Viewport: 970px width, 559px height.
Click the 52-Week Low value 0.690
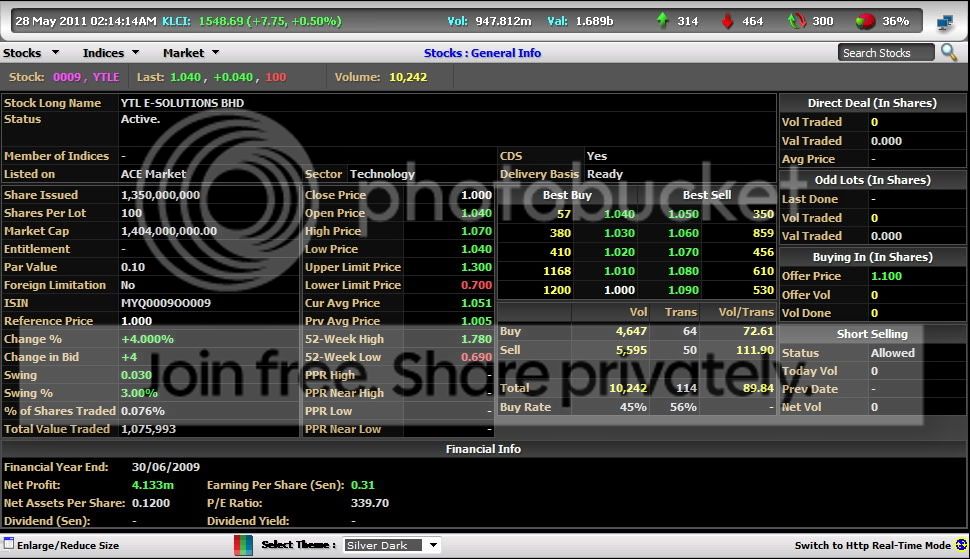coord(476,357)
